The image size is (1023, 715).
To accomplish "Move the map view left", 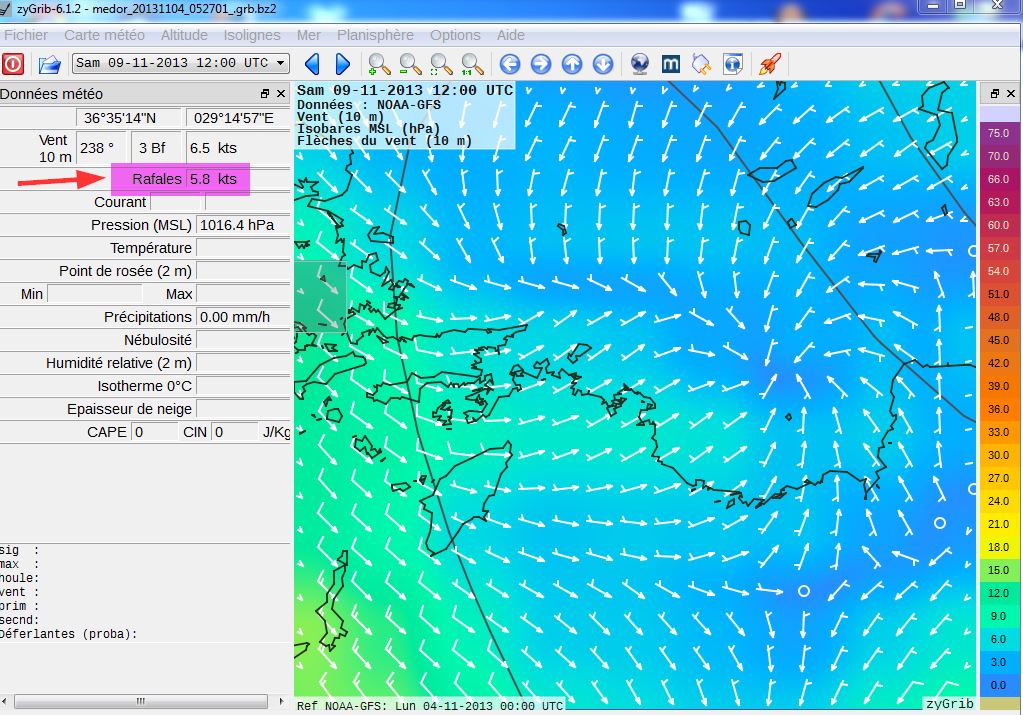I will [510, 64].
